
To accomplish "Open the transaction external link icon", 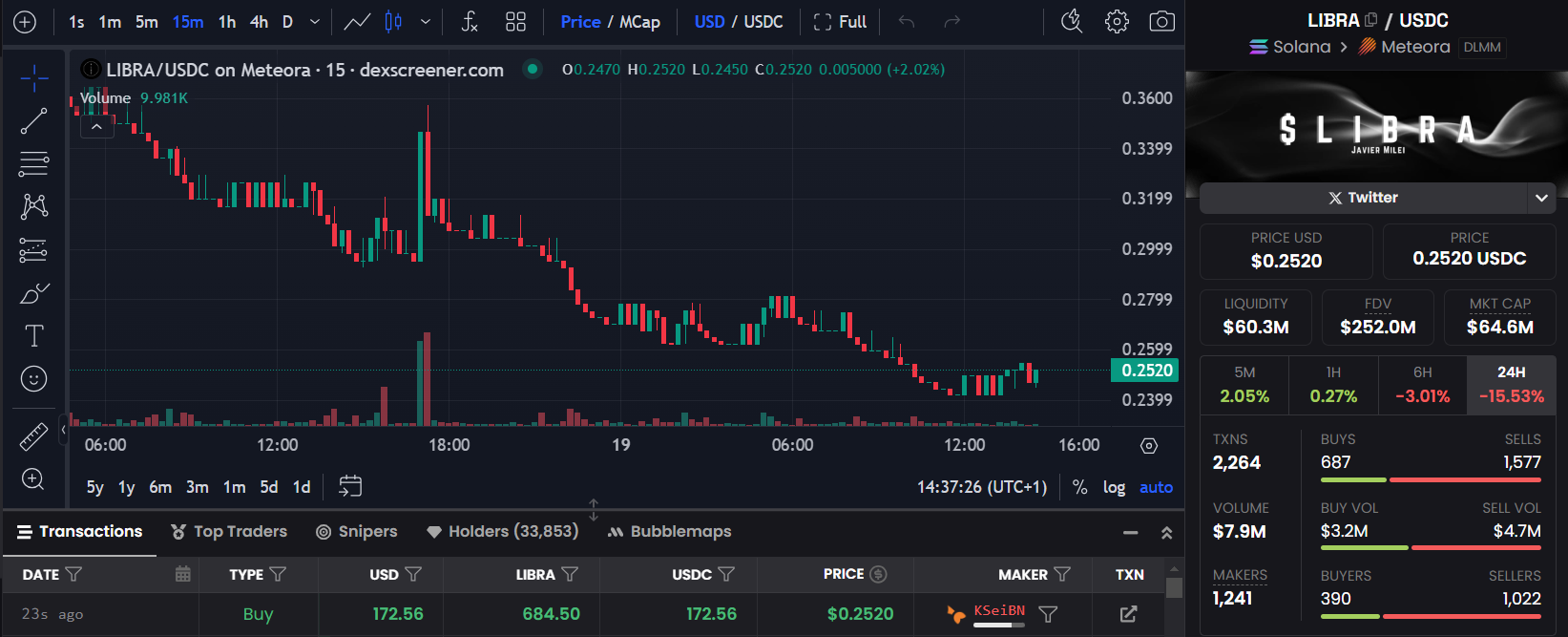I will 1128,614.
